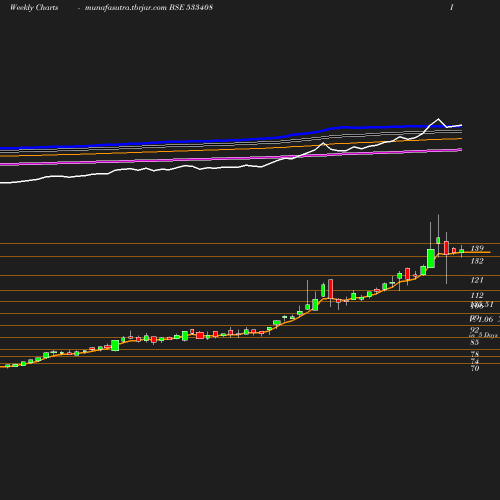The image size is (500, 500).
Task: Select the 121 price level label
Action: tap(477, 280)
